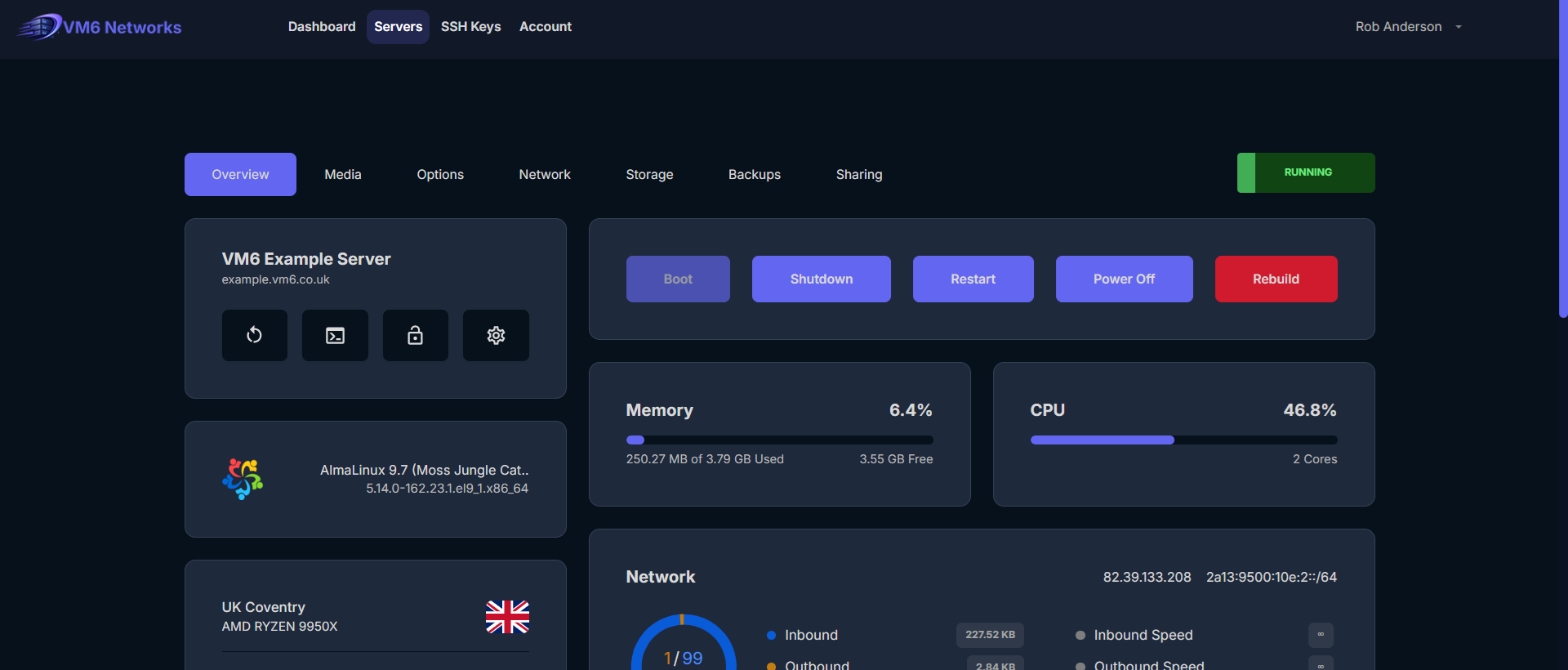Viewport: 1568px width, 670px height.
Task: Click the UK flag icon
Action: pos(507,617)
